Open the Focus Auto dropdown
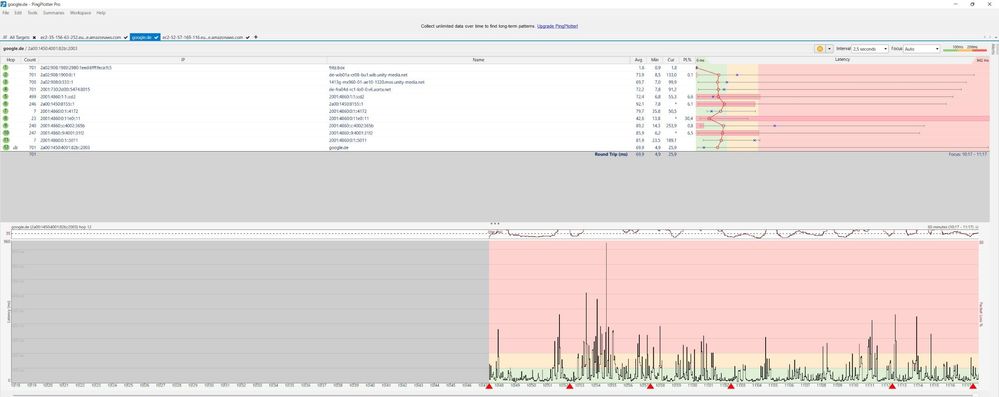Image resolution: width=999 pixels, height=397 pixels. point(922,48)
